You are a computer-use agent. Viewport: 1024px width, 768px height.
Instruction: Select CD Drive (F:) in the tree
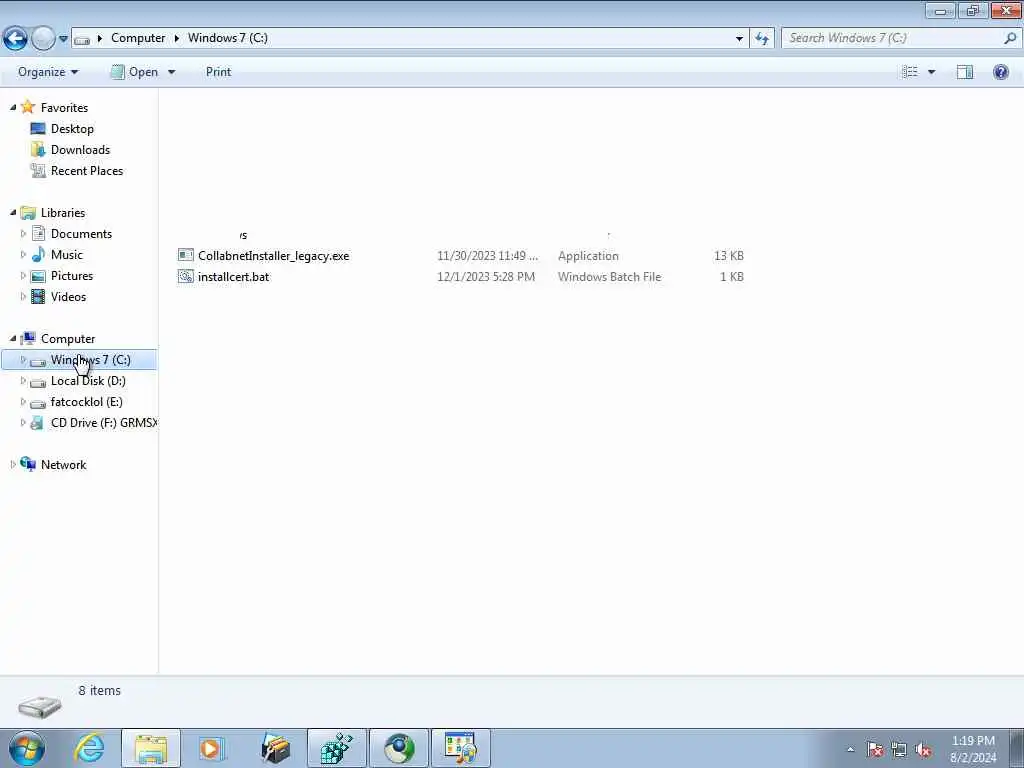104,423
